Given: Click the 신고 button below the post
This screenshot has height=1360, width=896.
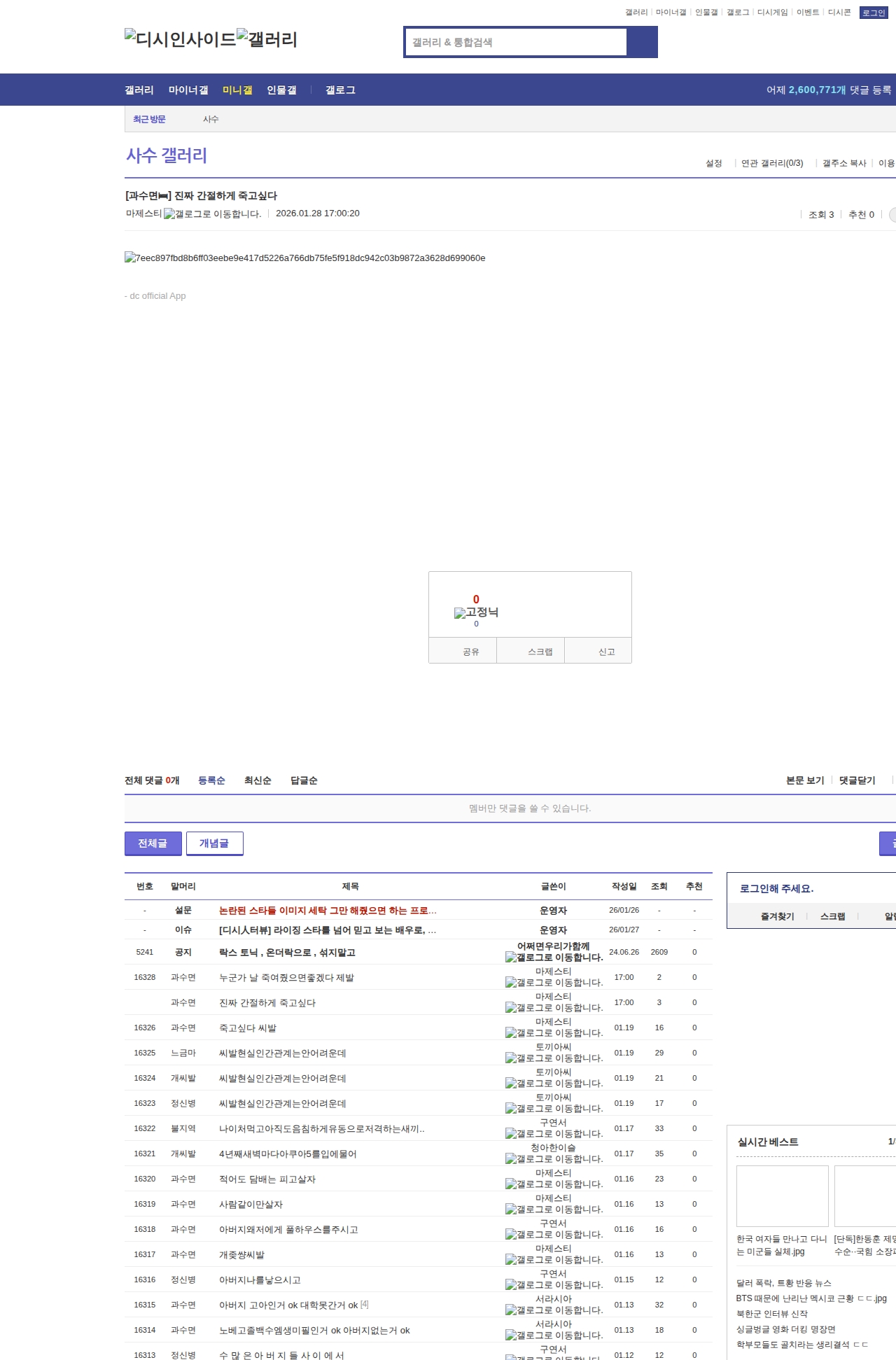Looking at the screenshot, I should (x=606, y=652).
